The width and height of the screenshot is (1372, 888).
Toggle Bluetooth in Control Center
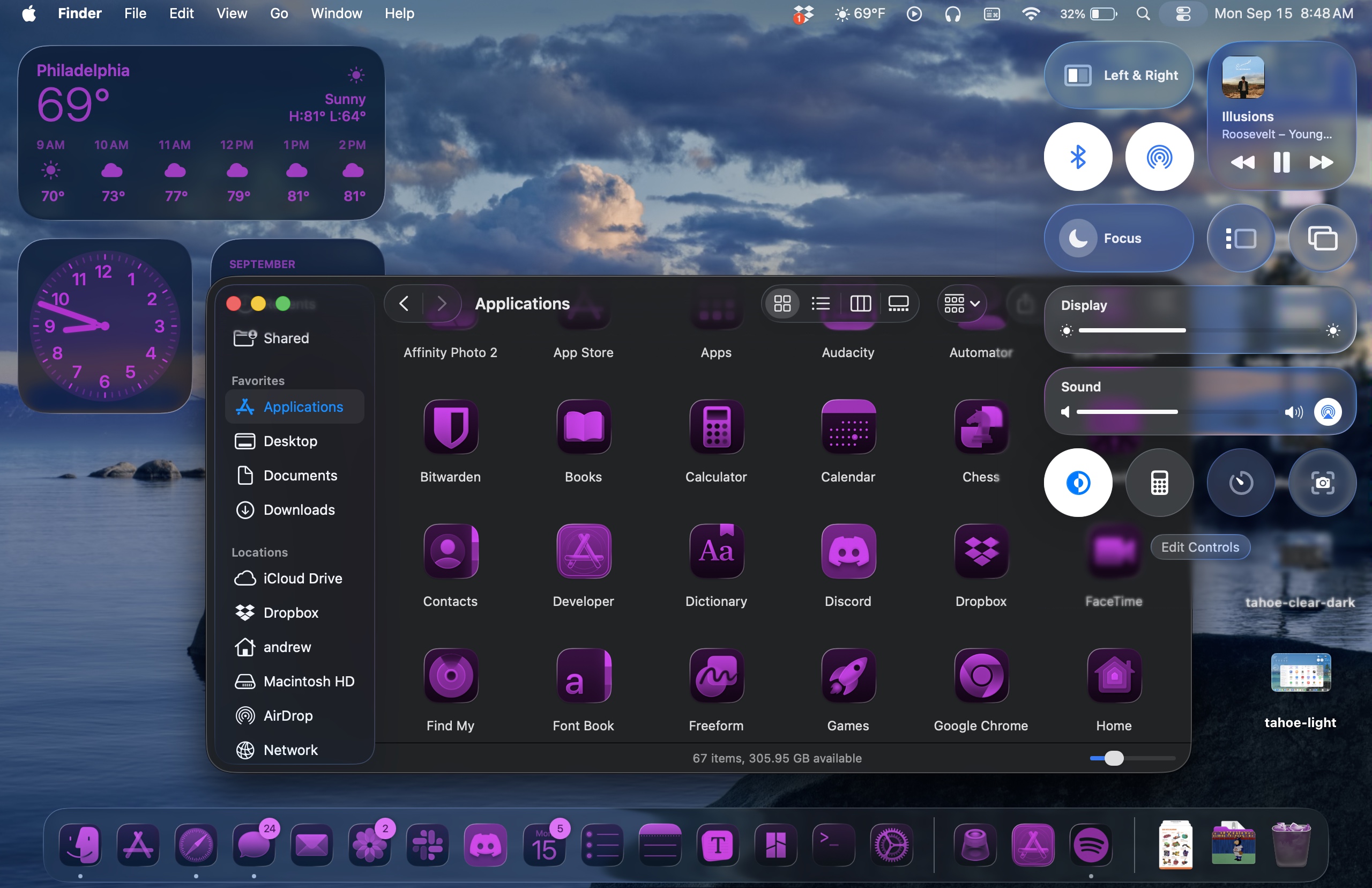(x=1078, y=156)
